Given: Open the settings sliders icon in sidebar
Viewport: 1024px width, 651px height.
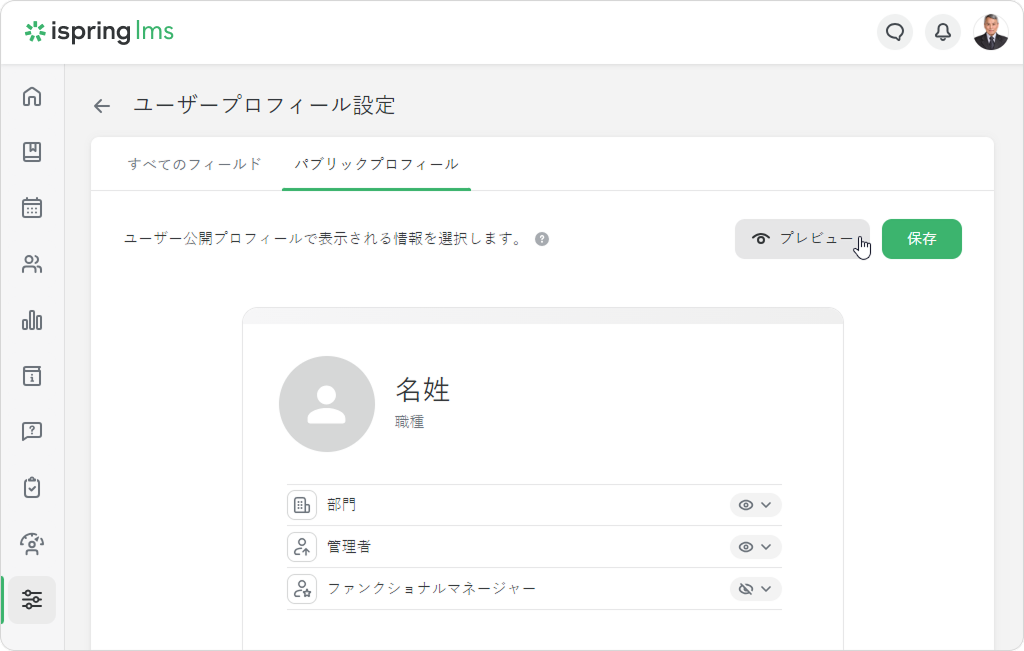Looking at the screenshot, I should pyautogui.click(x=32, y=600).
